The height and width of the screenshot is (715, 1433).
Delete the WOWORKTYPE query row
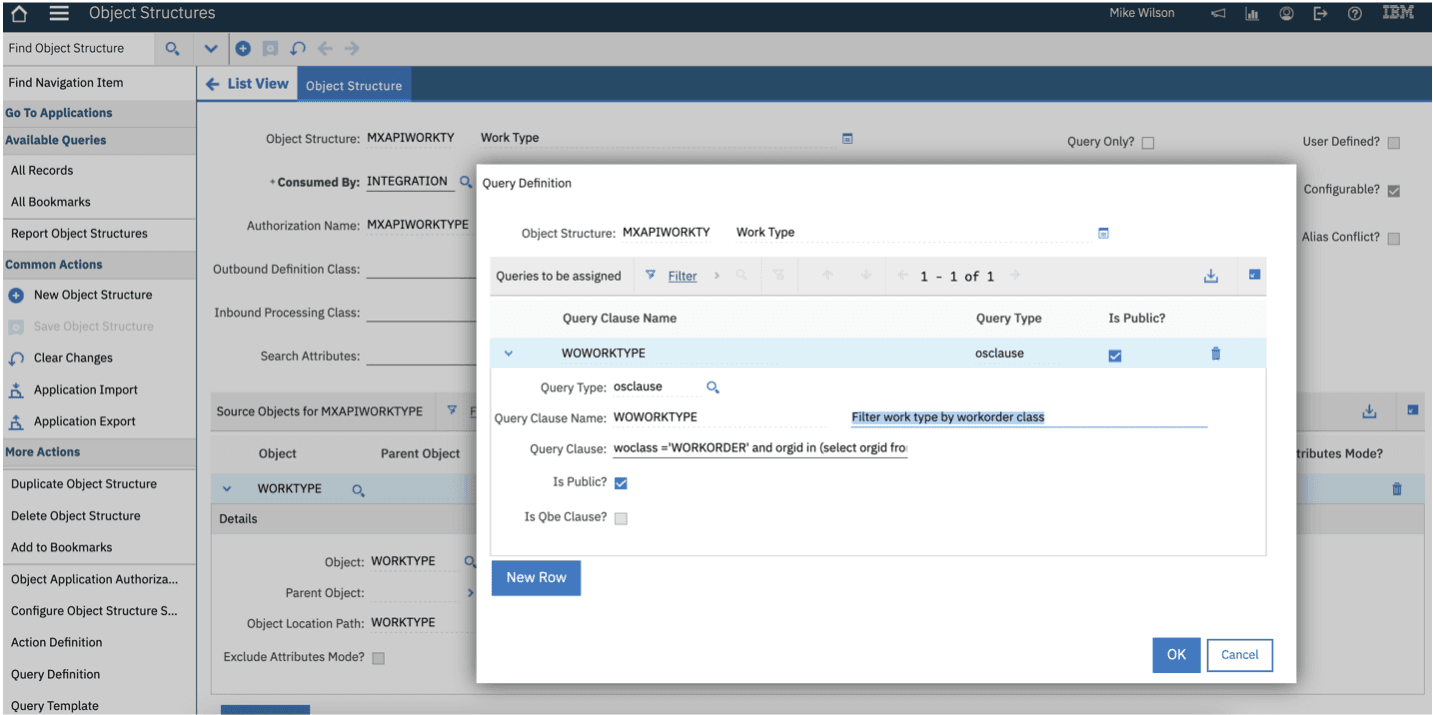1216,354
